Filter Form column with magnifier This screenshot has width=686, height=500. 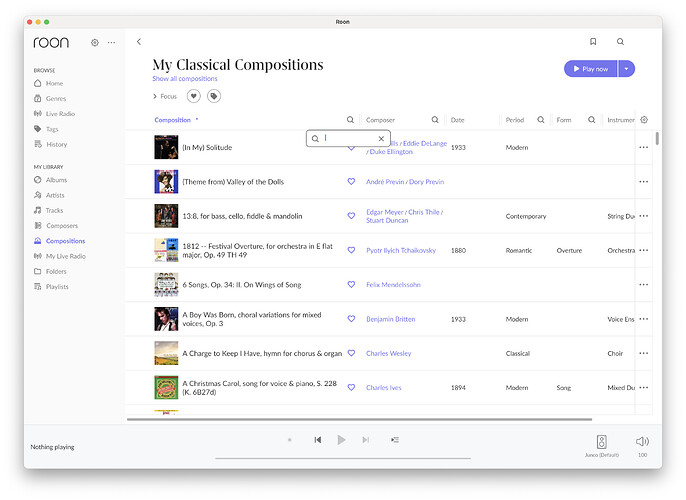592,119
